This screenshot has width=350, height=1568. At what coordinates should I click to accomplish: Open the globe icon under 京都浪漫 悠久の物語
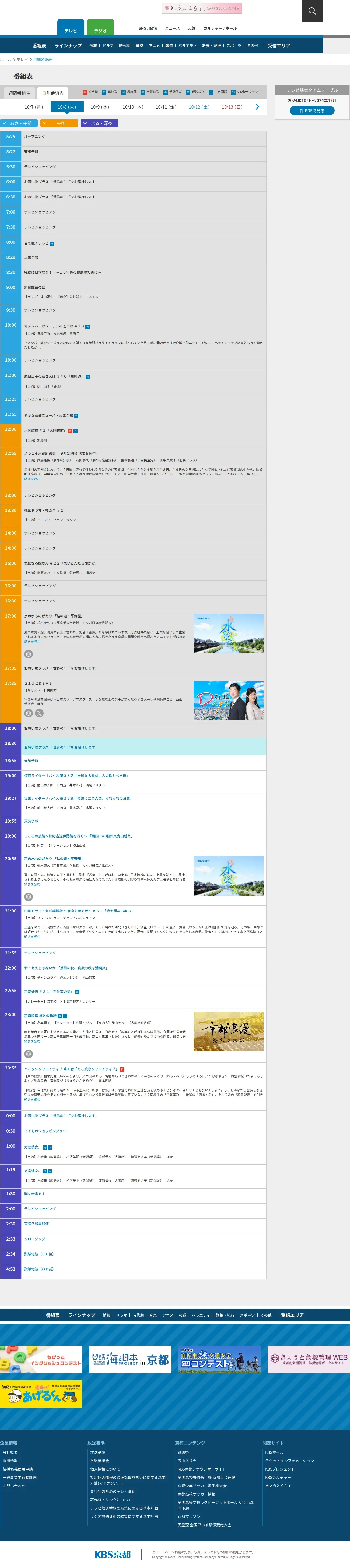click(x=29, y=1054)
